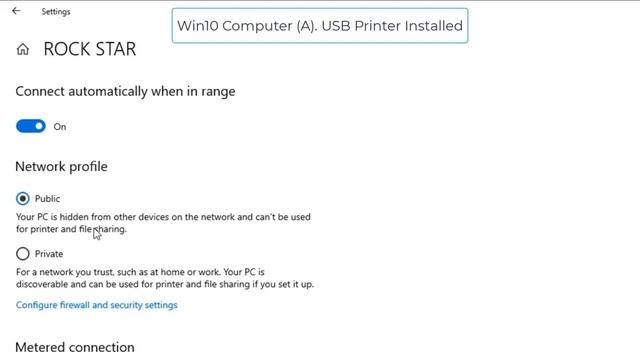Go back with the arrow icon

(x=16, y=11)
